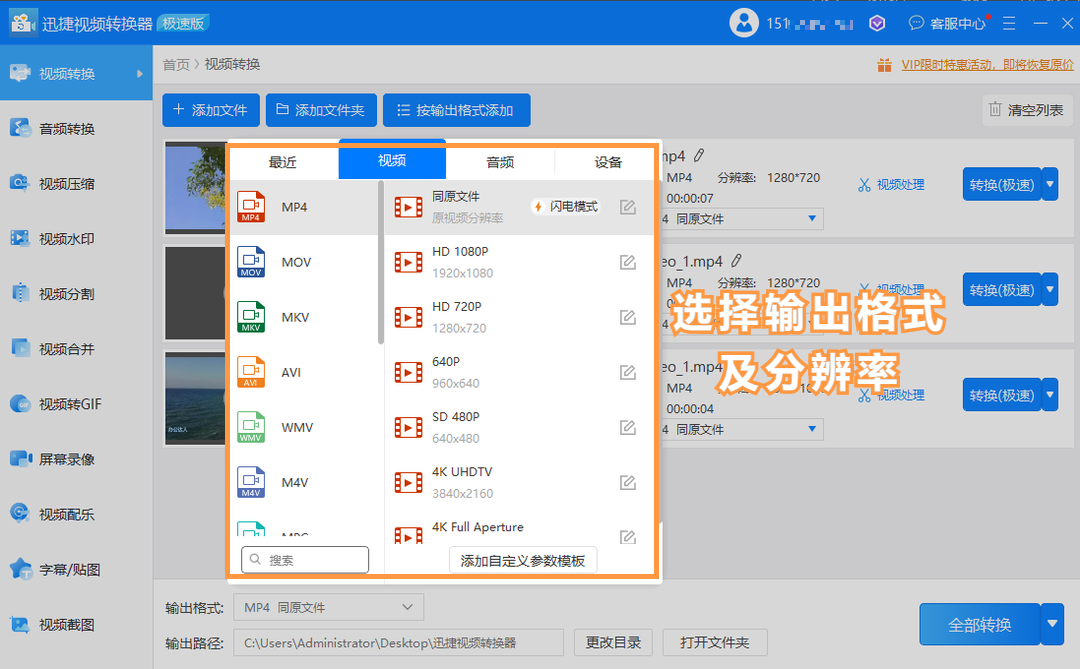Click 添加文件 button
1080x669 pixels.
[x=211, y=110]
